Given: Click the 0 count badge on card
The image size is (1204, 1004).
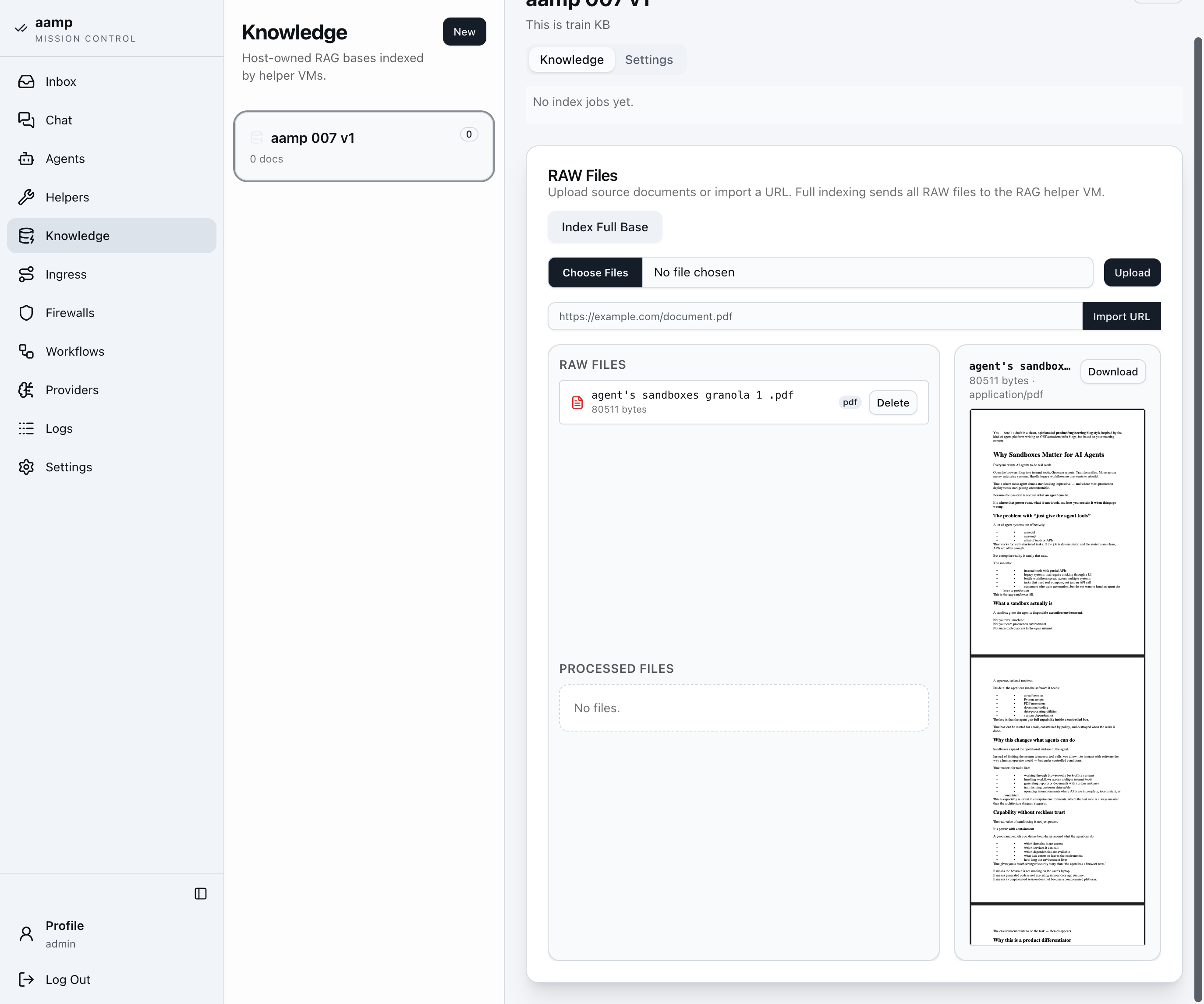Looking at the screenshot, I should [469, 134].
